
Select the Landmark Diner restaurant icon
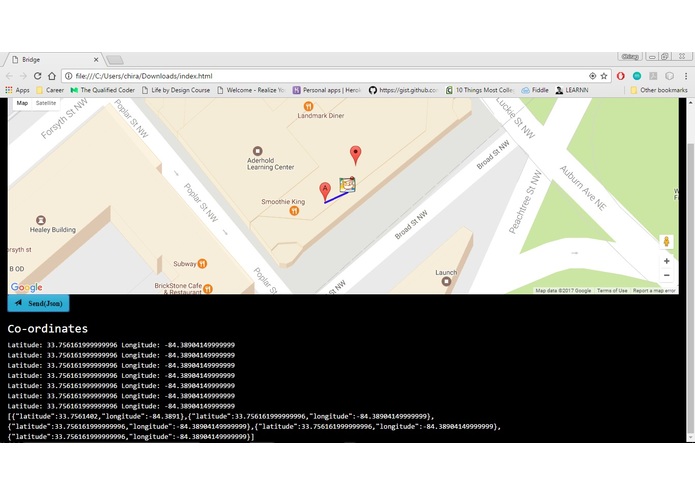(x=308, y=106)
